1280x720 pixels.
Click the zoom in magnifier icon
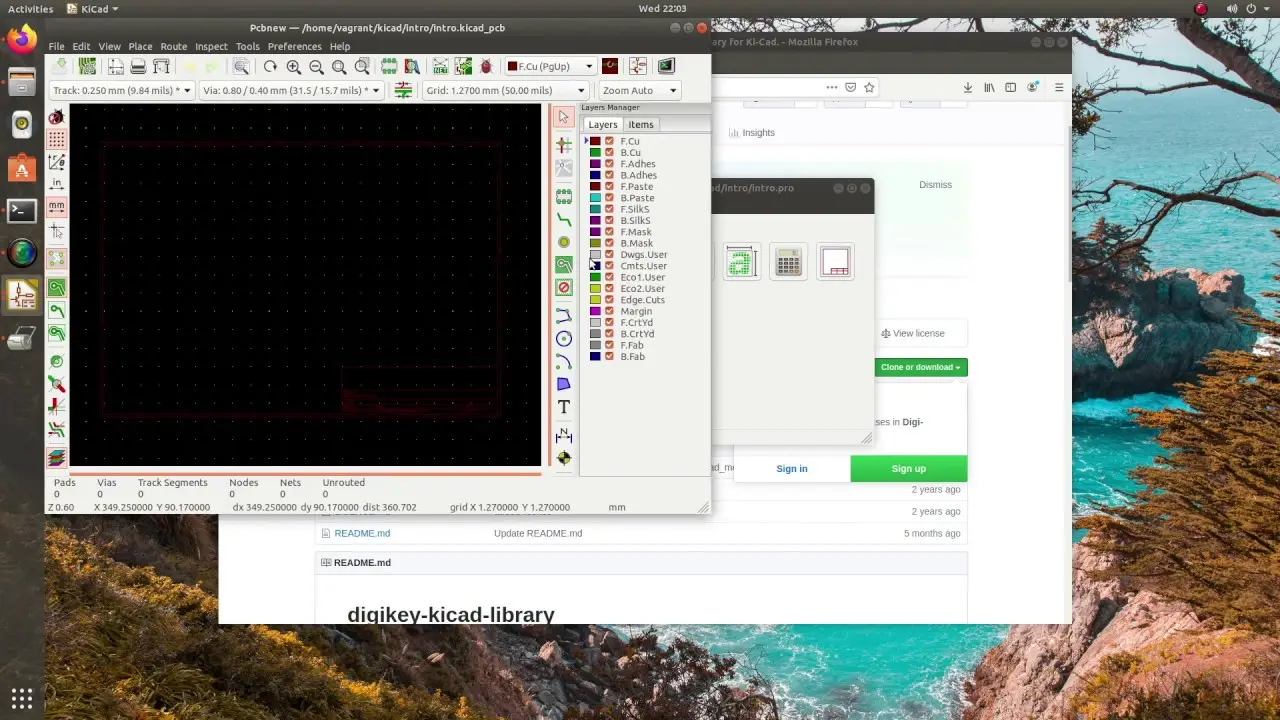click(x=293, y=67)
